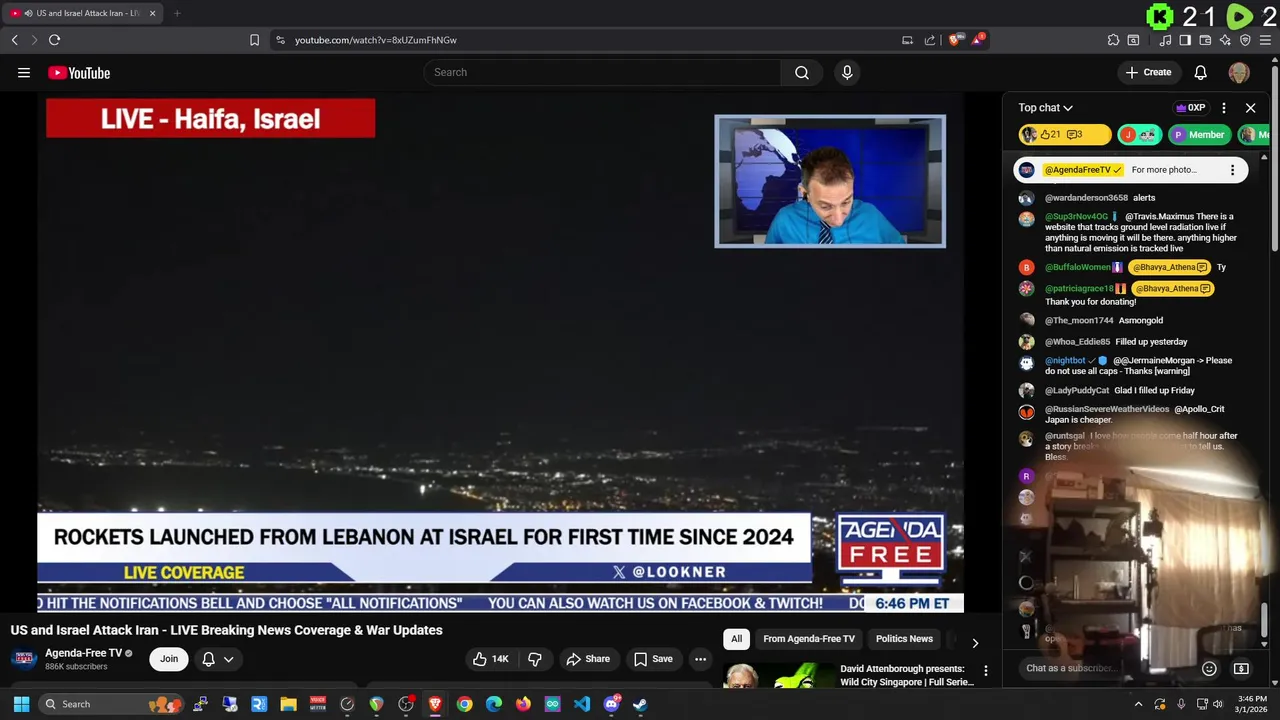Viewport: 1280px width, 720px height.
Task: Click the magnifier search button
Action: point(802,72)
